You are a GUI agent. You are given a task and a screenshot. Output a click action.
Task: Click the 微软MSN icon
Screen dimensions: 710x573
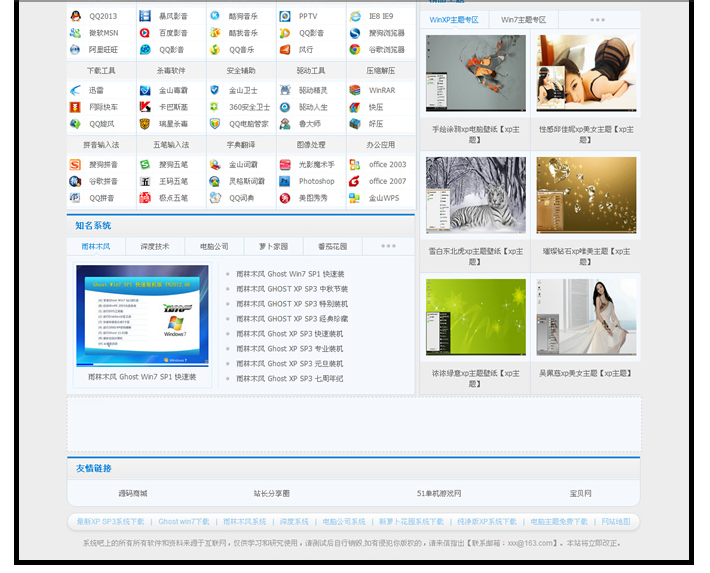pyautogui.click(x=76, y=33)
